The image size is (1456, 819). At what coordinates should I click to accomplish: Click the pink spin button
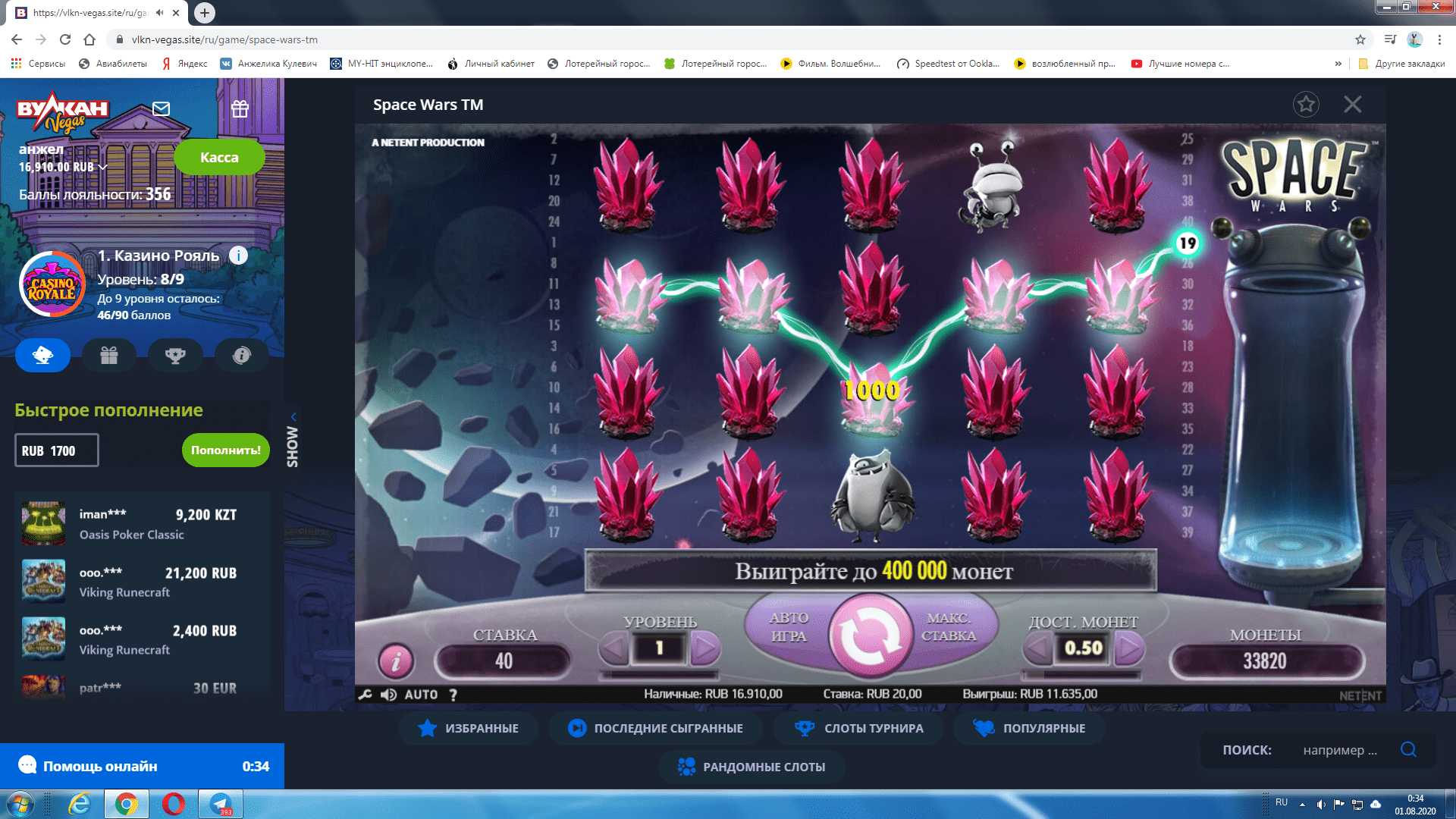(x=870, y=635)
